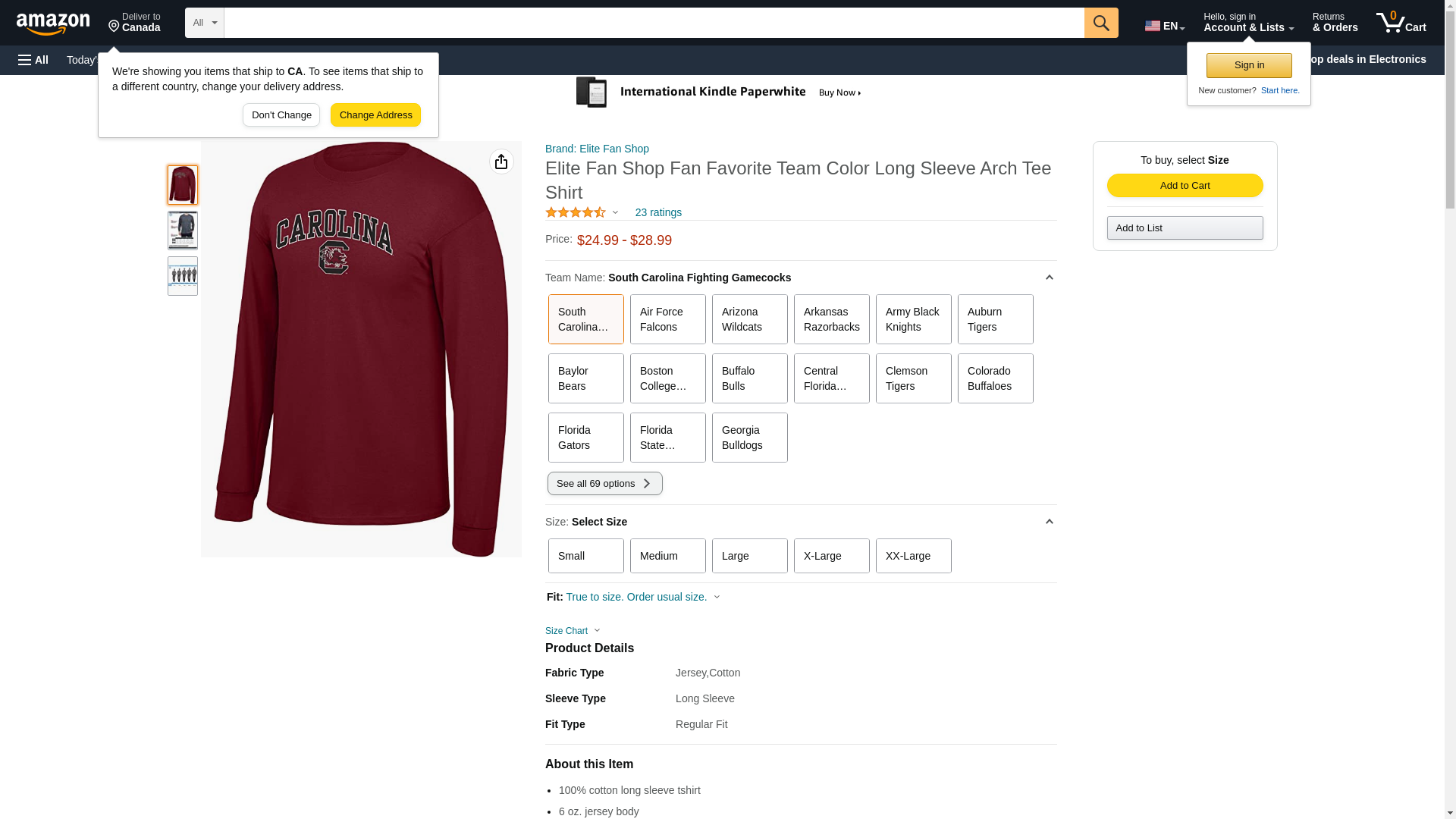The image size is (1456, 819).
Task: Open Account & Lists menu
Action: (1248, 23)
